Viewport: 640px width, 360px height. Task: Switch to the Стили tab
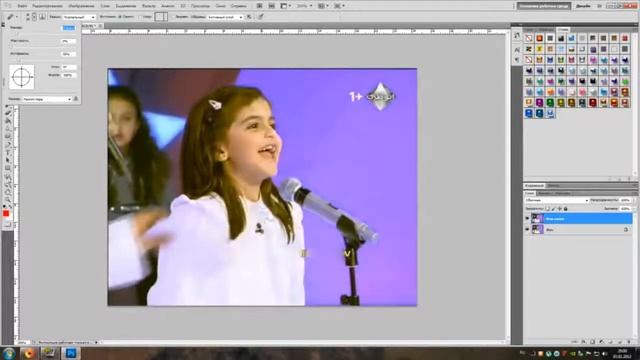pyautogui.click(x=563, y=29)
